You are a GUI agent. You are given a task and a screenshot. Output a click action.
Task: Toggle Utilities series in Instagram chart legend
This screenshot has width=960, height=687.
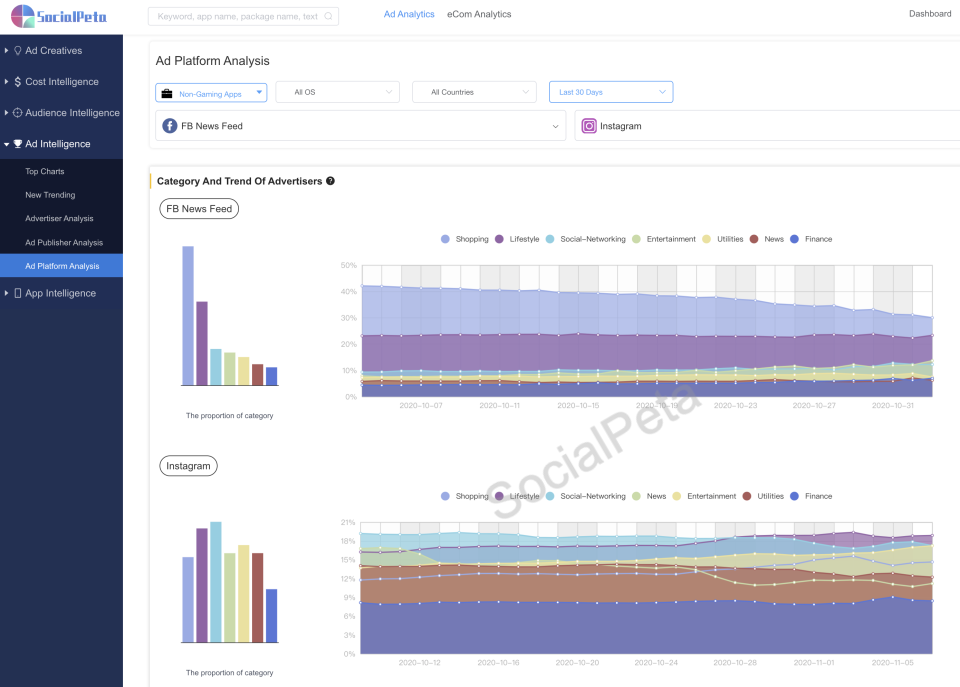(763, 496)
